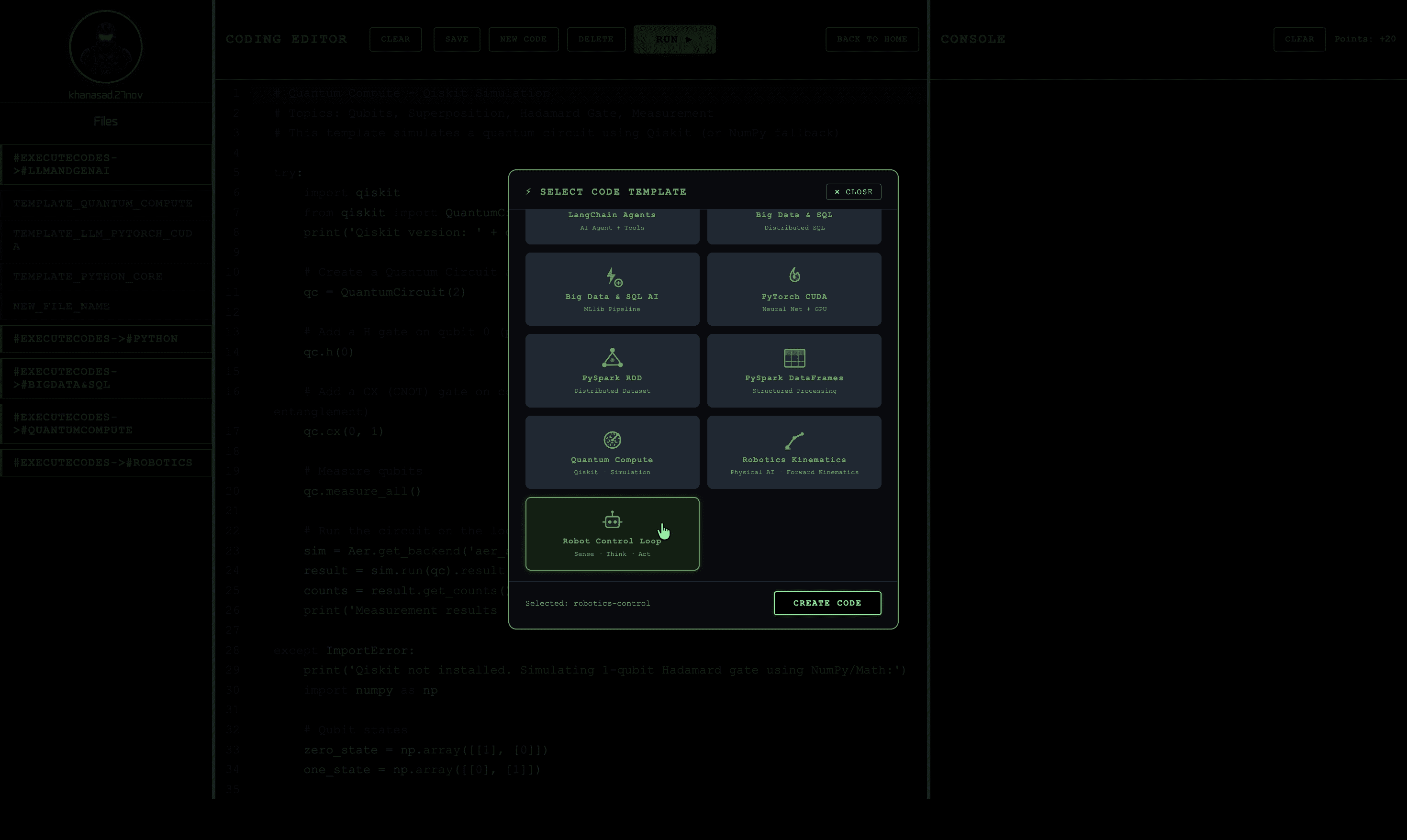Viewport: 1407px width, 840px height.
Task: Click the user avatar in the sidebar
Action: point(105,46)
